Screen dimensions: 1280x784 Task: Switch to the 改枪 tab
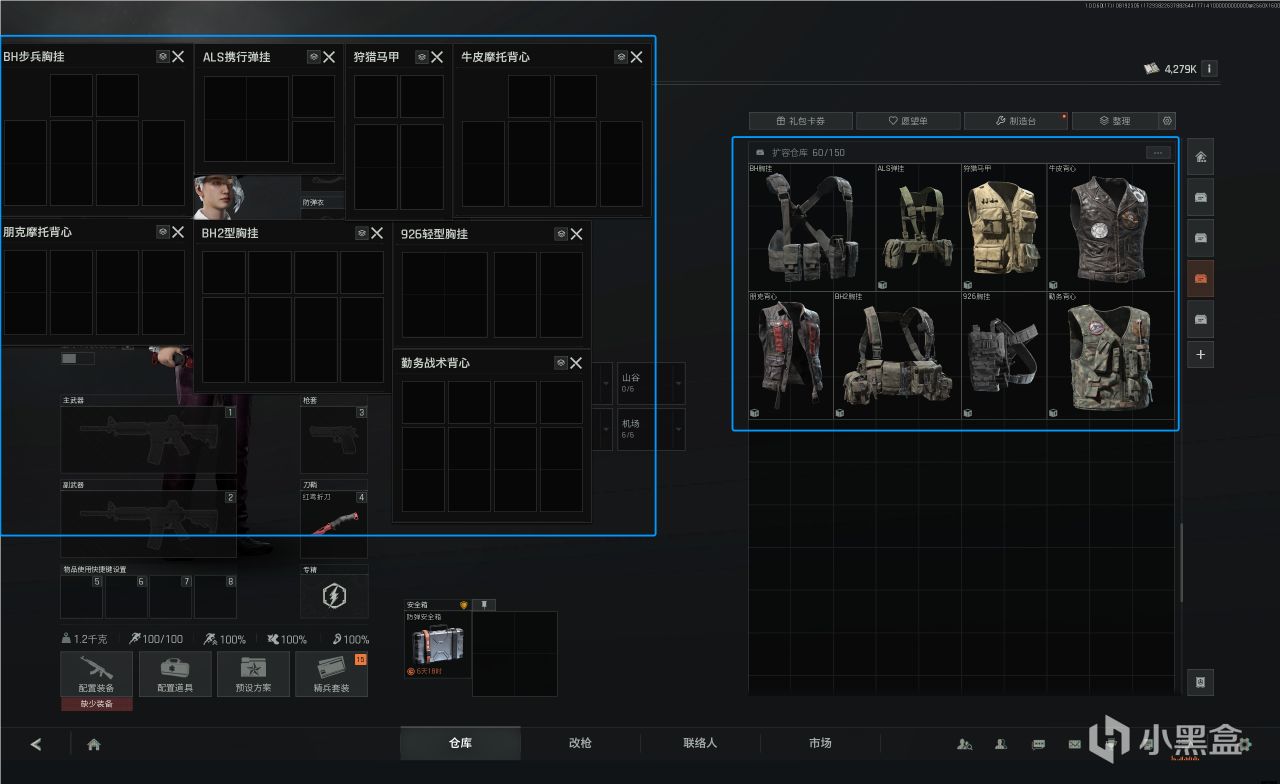pyautogui.click(x=580, y=743)
